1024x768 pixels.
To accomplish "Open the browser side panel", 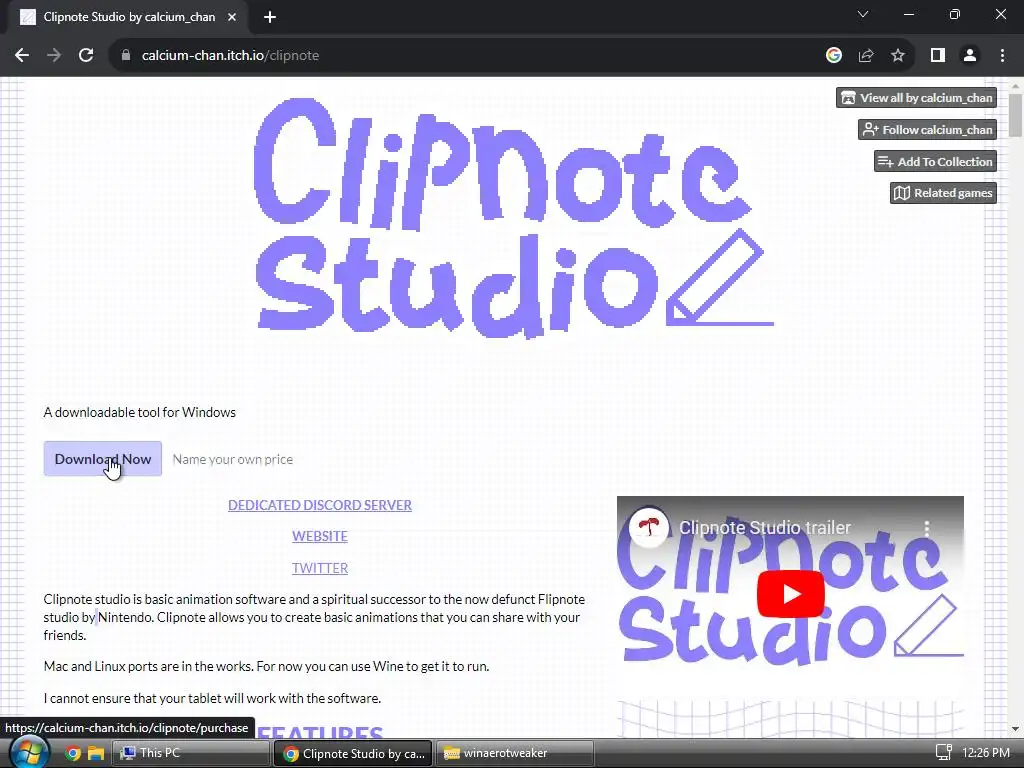I will (x=938, y=56).
